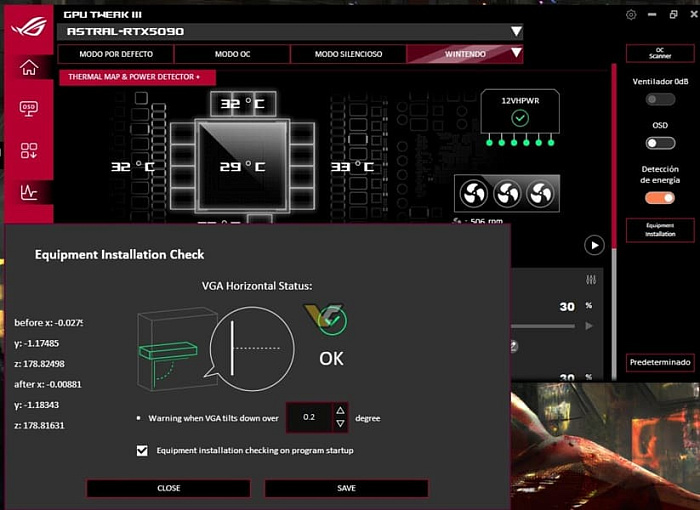This screenshot has height=510, width=700.
Task: Open the OSD settings sidebar icon
Action: [x=29, y=108]
